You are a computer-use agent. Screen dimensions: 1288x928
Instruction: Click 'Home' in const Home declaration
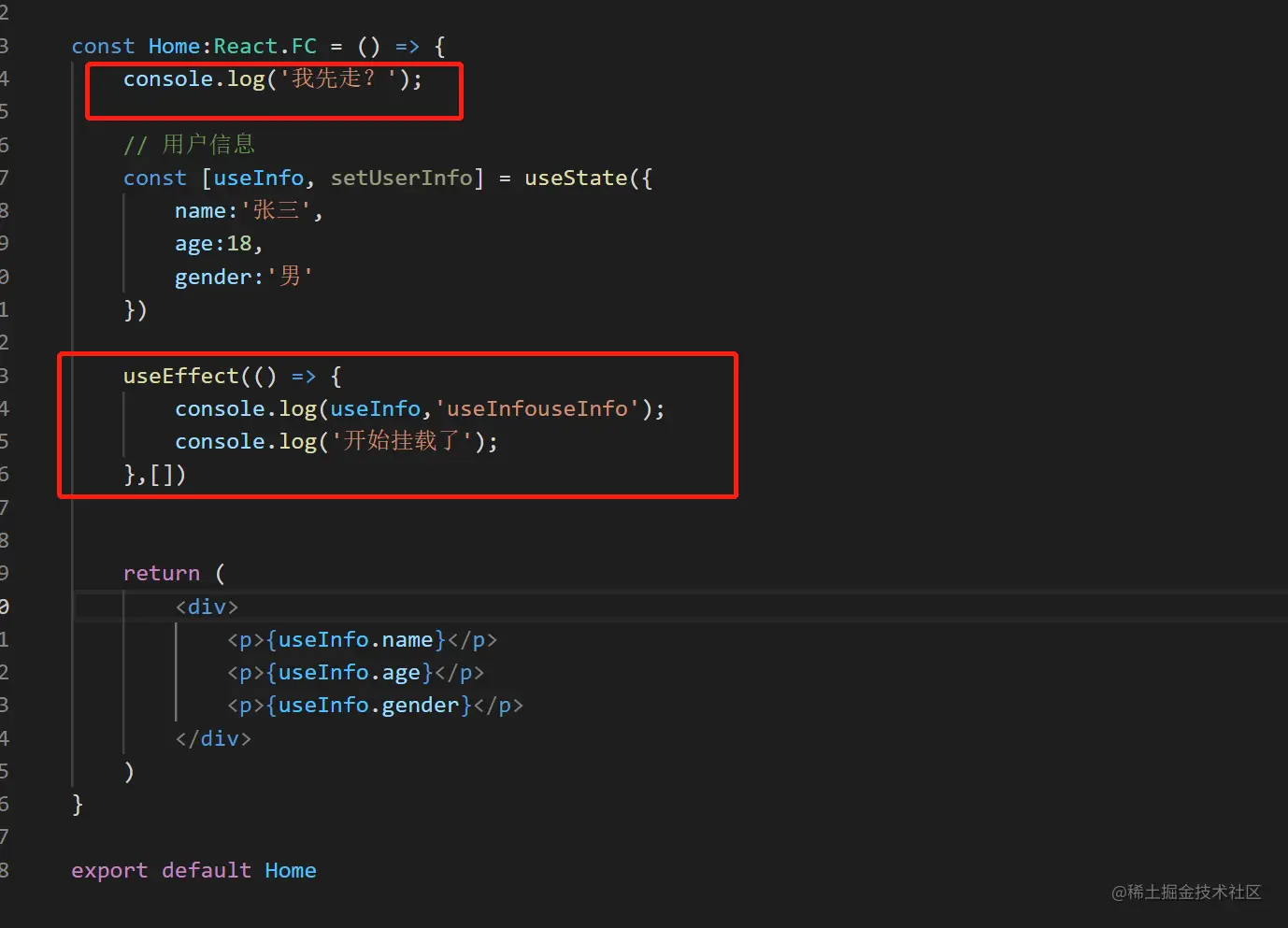pyautogui.click(x=174, y=46)
